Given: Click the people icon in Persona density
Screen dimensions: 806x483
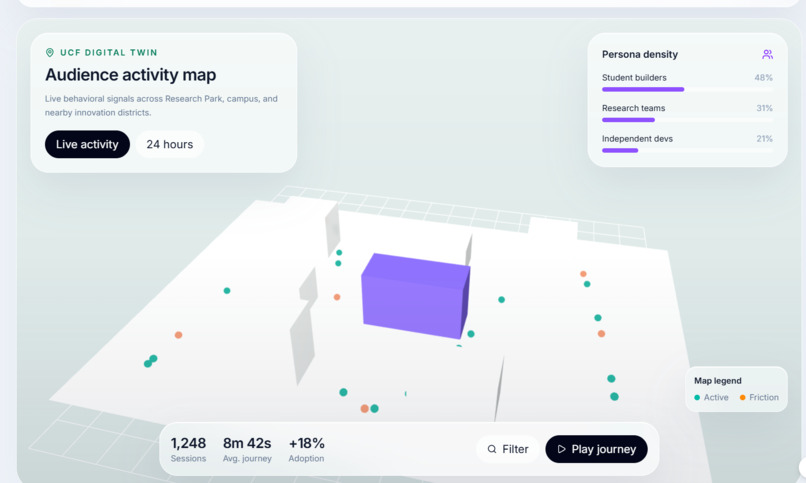Looking at the screenshot, I should tap(767, 54).
